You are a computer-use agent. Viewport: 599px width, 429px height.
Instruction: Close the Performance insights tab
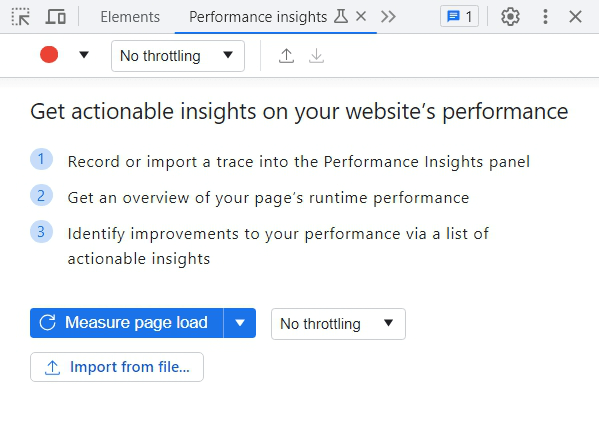click(361, 16)
